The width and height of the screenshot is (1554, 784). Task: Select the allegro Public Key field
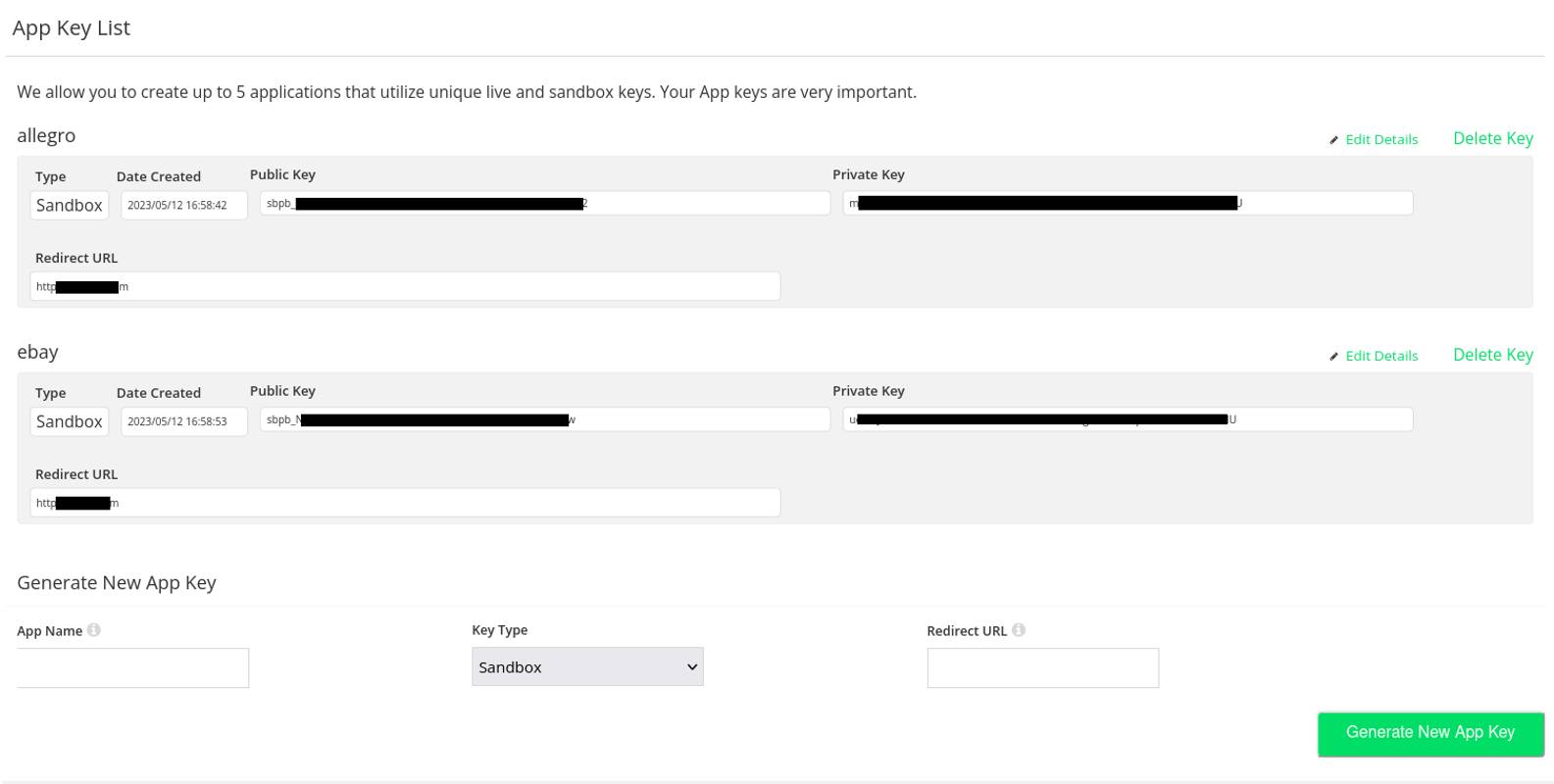(x=545, y=203)
